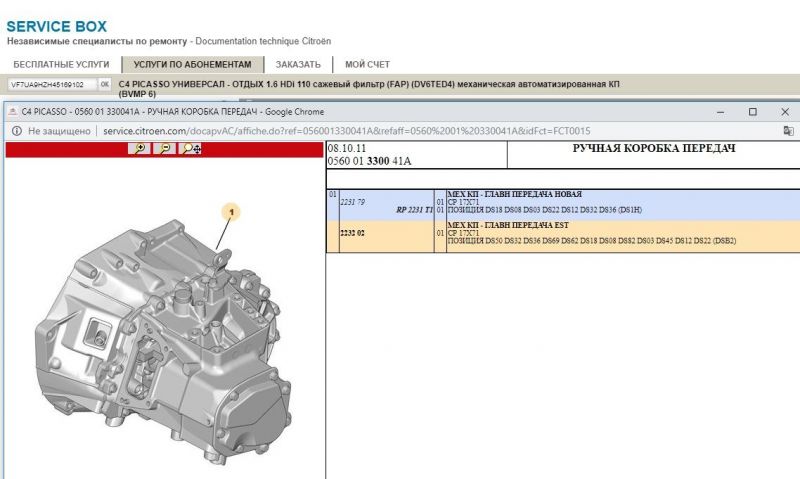
Task: Open the ЗАКАЗАТЬ menu item
Action: [298, 64]
